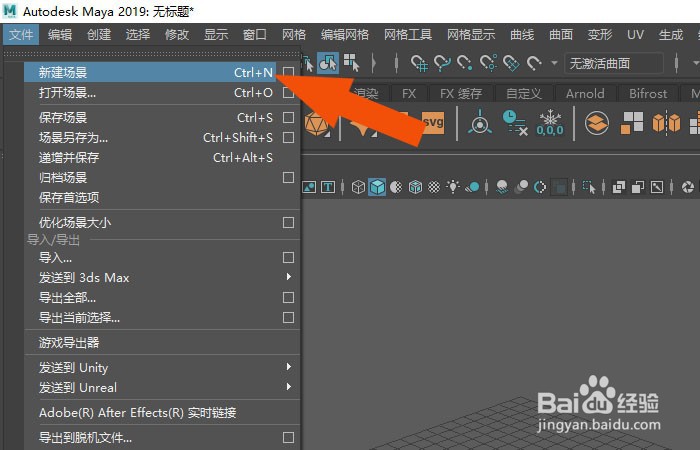Click the Center Pivot shelf icon
700x450 pixels.
480,121
